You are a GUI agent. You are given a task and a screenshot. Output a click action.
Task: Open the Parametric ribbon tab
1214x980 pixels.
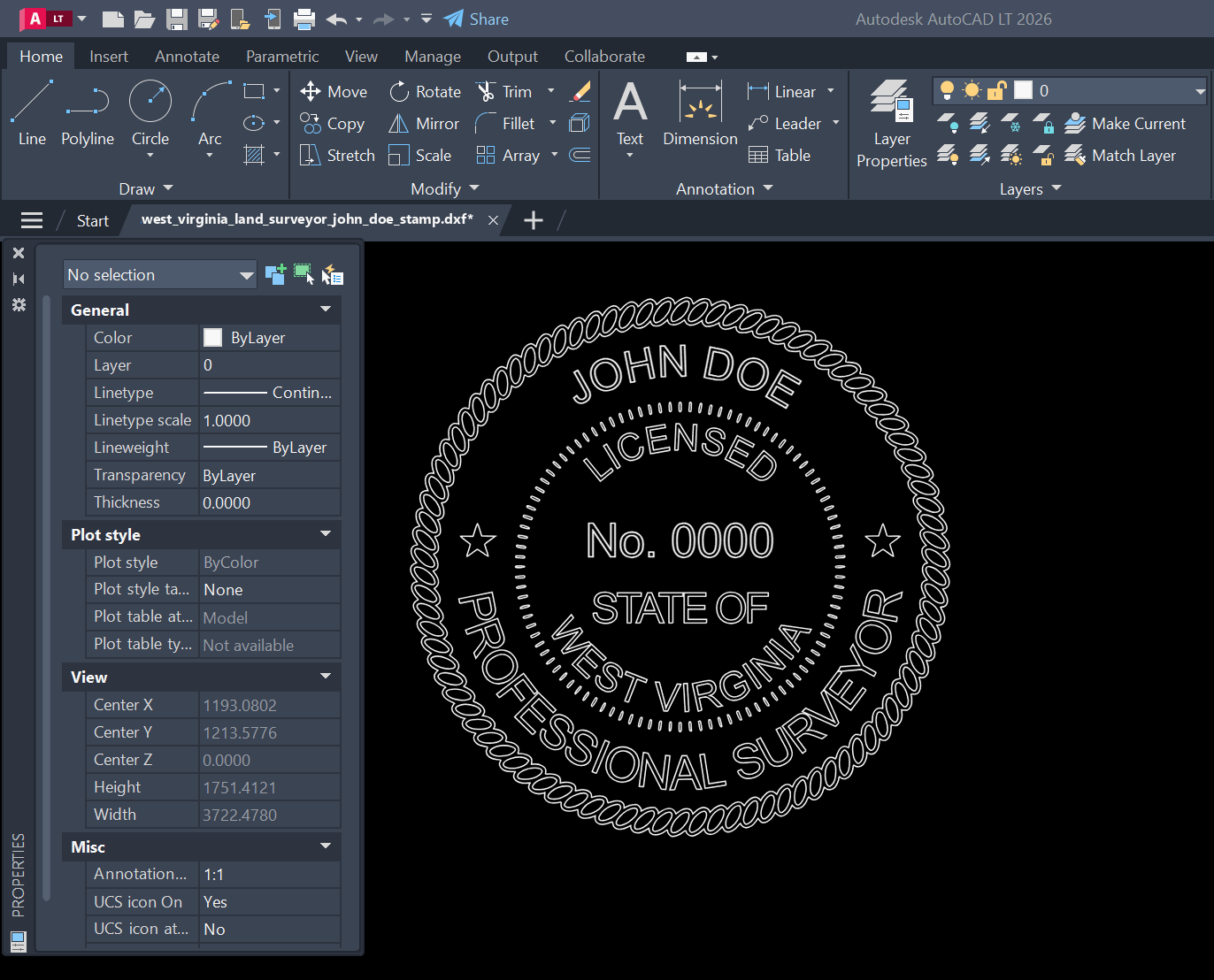(282, 56)
